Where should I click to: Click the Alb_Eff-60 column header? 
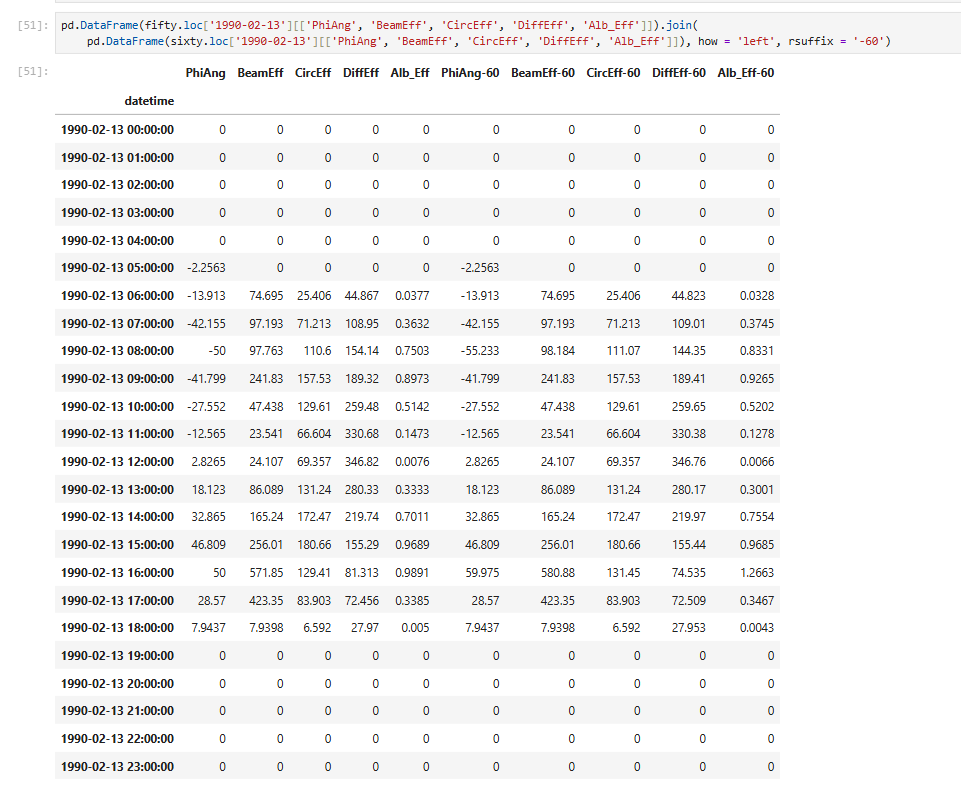click(745, 73)
